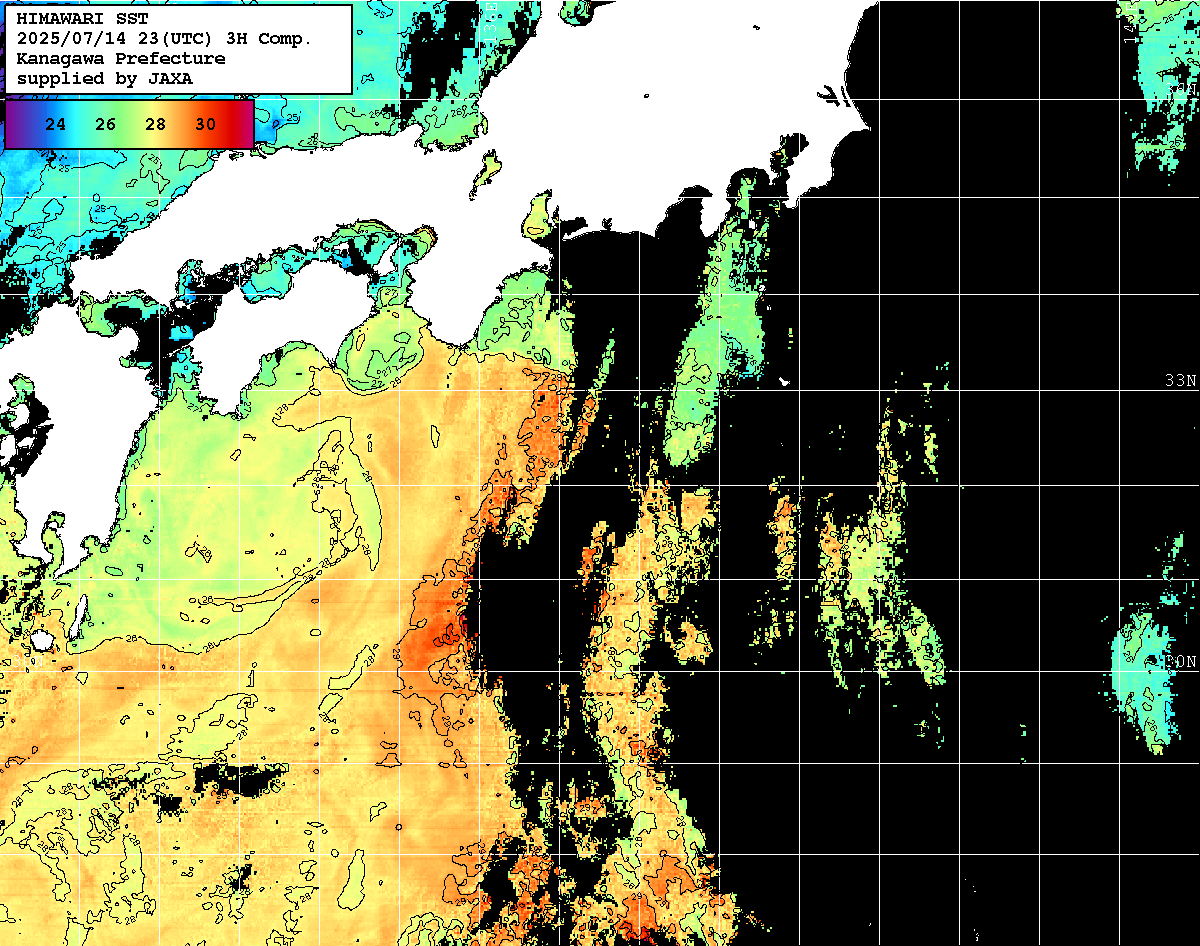
Task: Click the "30" label on color scale
Action: [204, 125]
